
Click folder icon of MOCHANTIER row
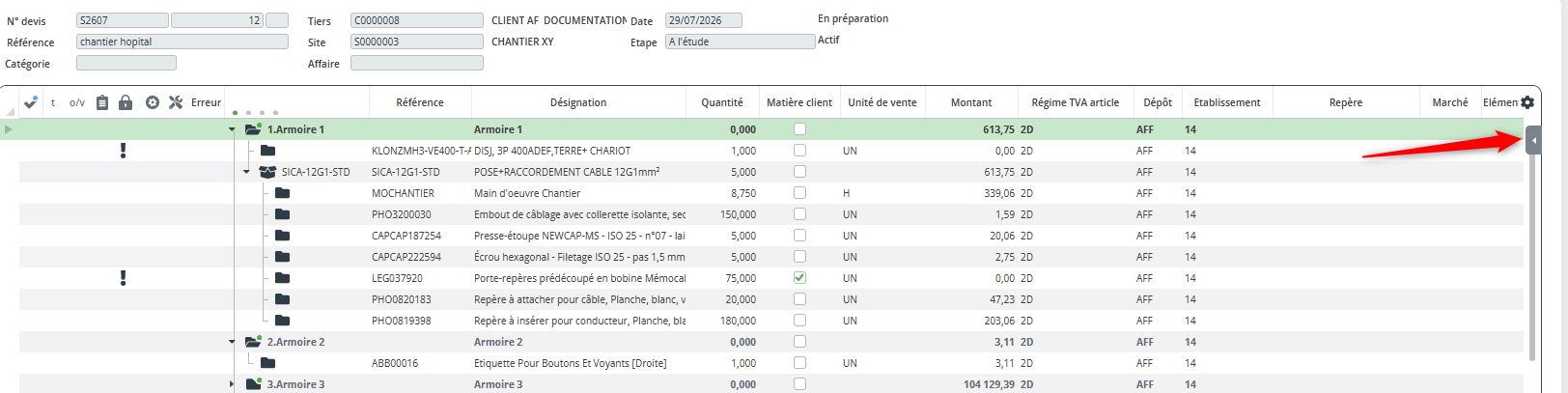coord(282,193)
